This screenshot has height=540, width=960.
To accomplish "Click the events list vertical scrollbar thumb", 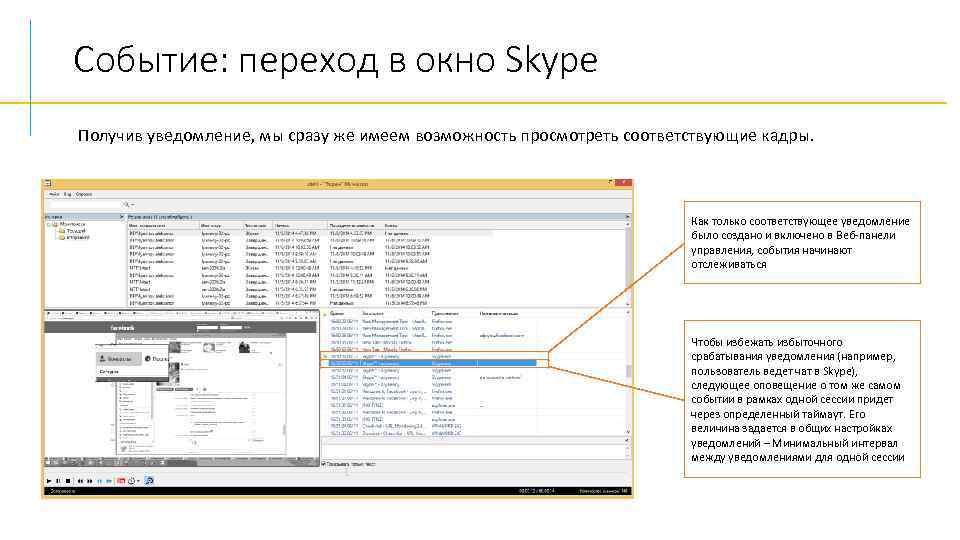I will click(x=628, y=370).
